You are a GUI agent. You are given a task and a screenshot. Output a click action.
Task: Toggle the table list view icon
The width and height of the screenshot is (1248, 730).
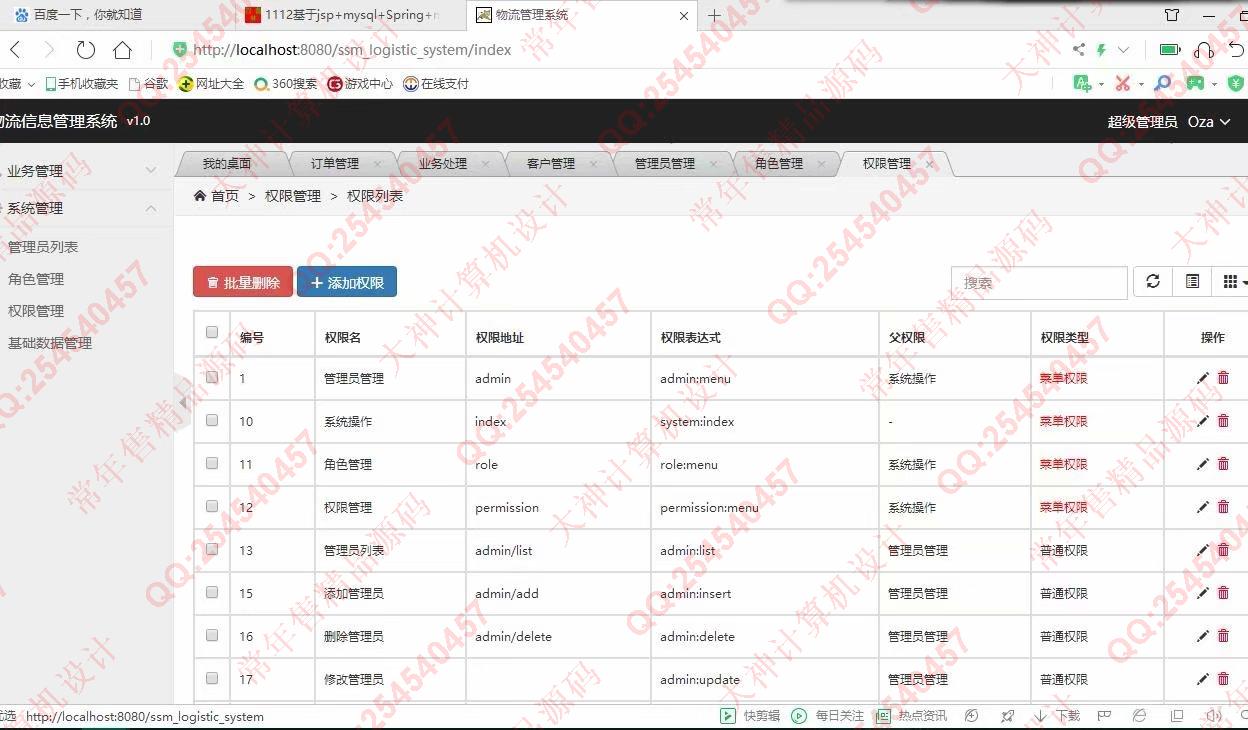[x=1192, y=282]
